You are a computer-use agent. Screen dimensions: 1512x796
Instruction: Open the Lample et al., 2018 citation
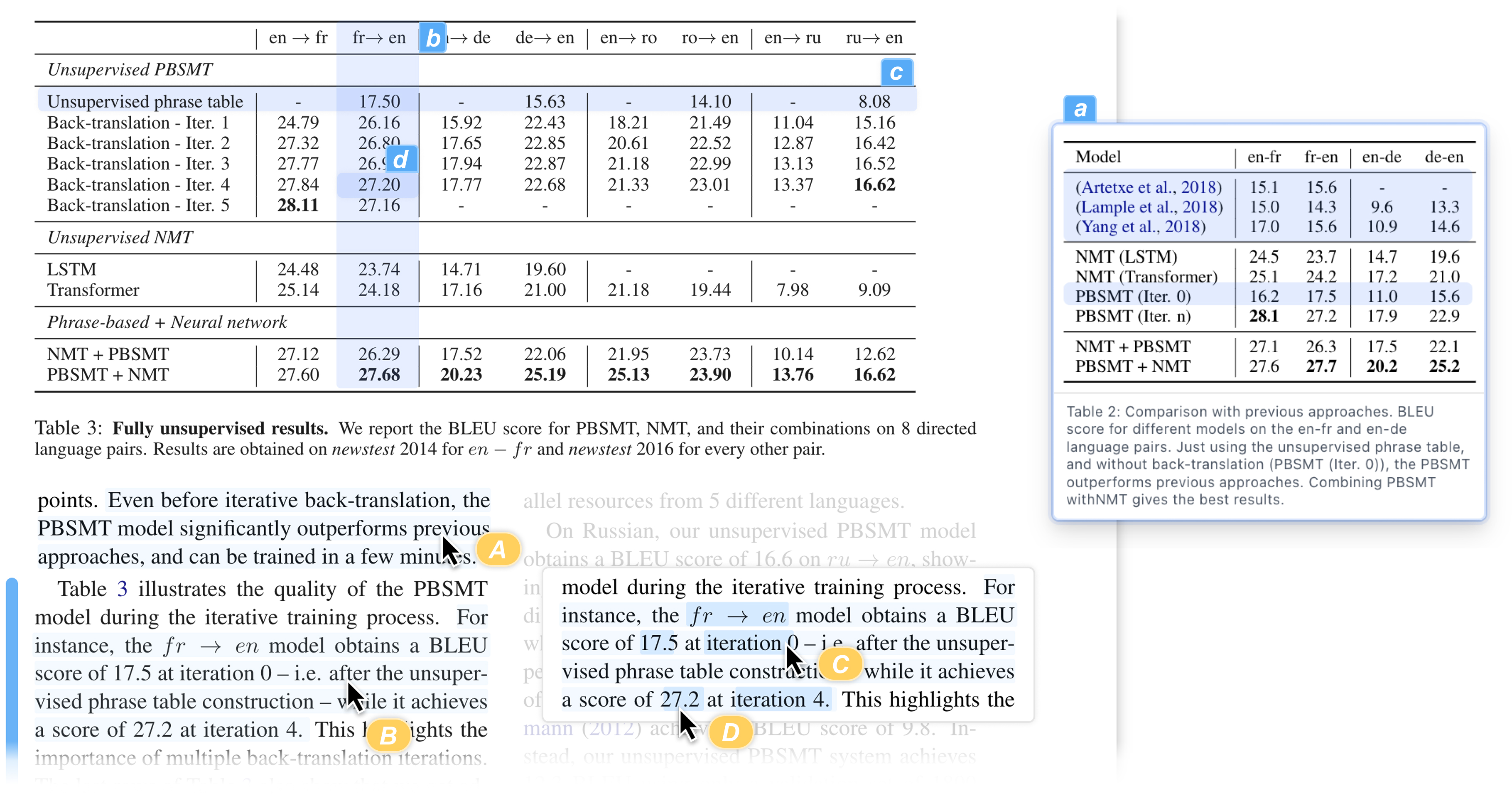tap(1149, 207)
